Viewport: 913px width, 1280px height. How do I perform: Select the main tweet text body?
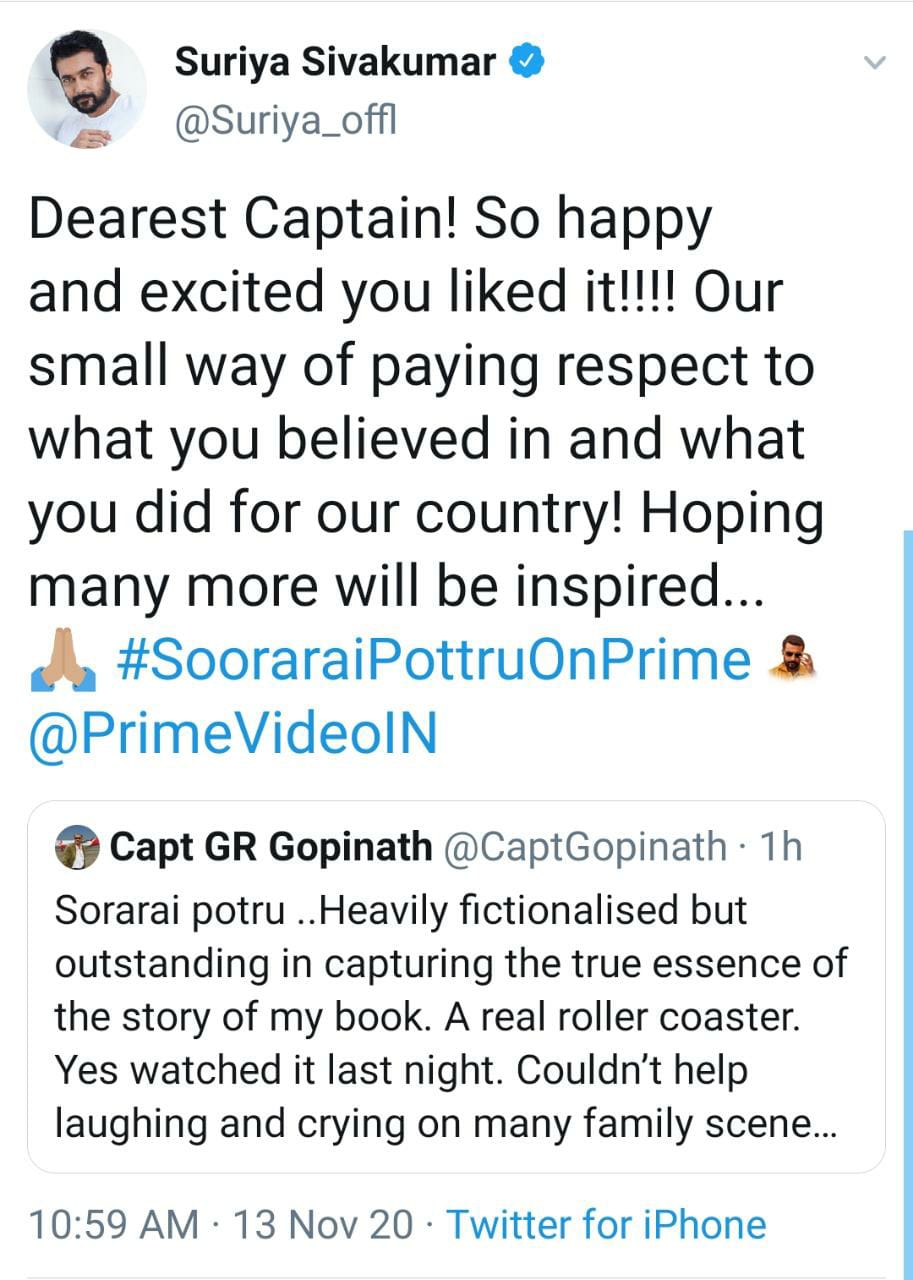click(x=420, y=400)
